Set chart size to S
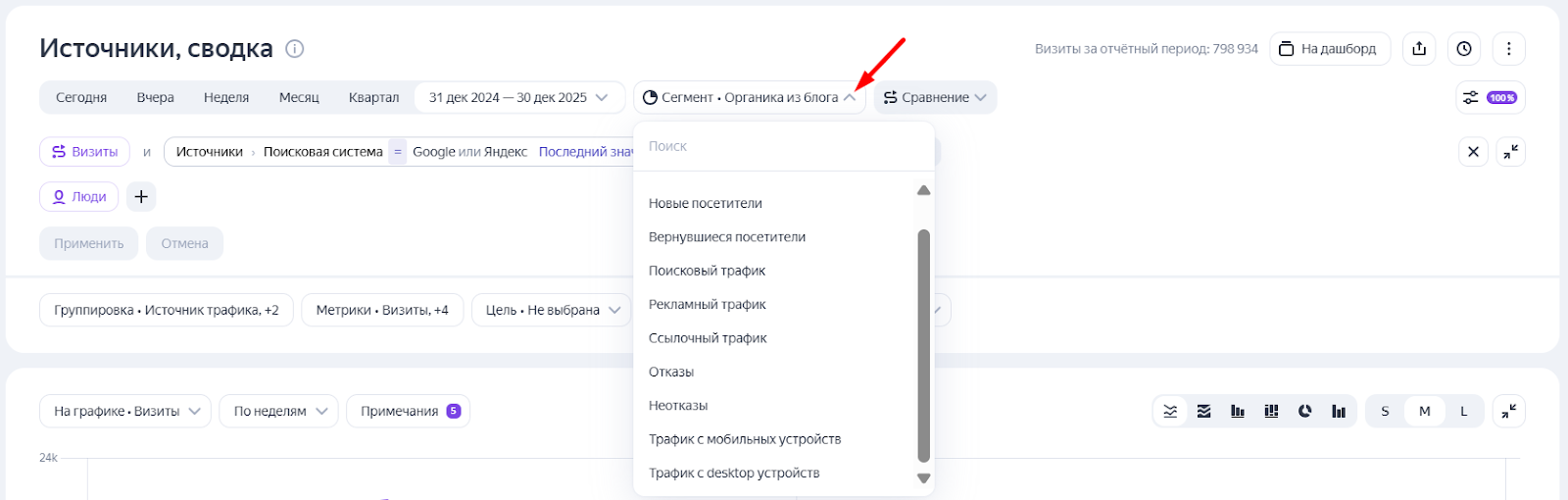Image resolution: width=1568 pixels, height=500 pixels. pyautogui.click(x=1385, y=411)
